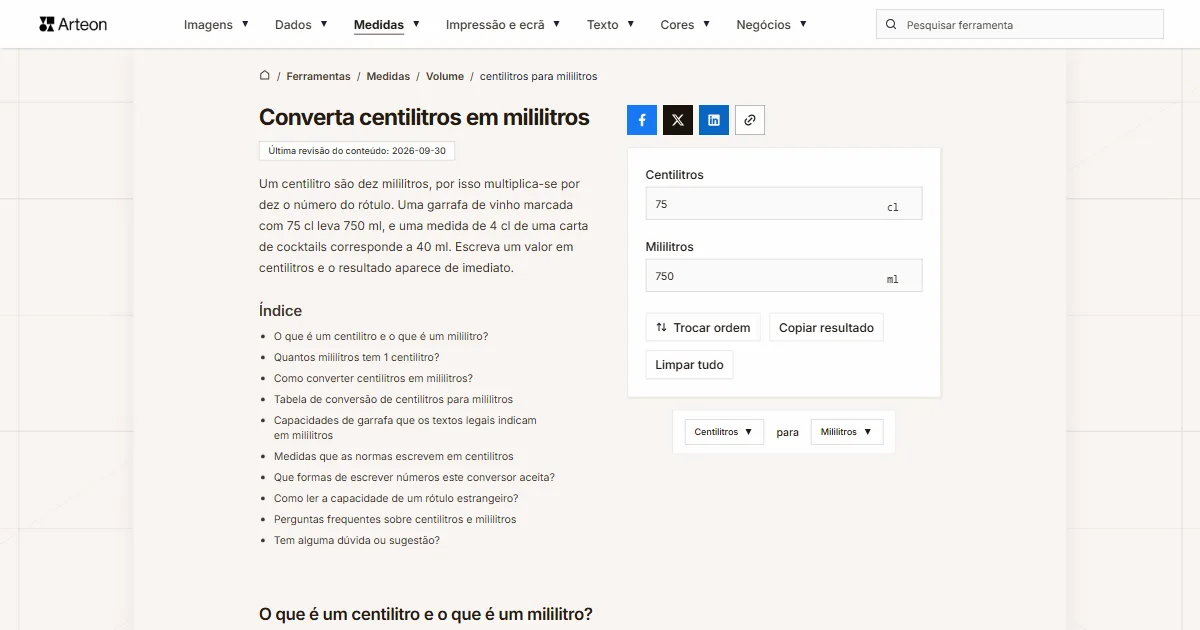
Task: Open the Cores menu
Action: pos(685,25)
